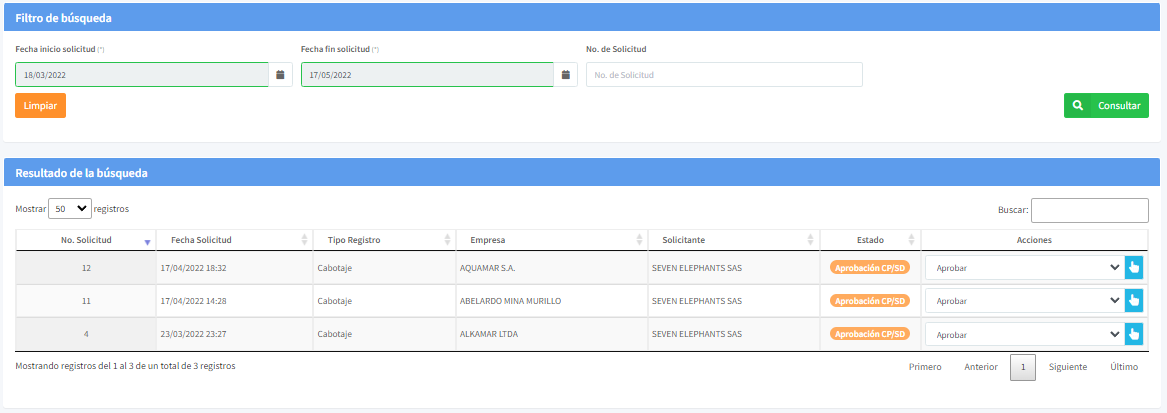Sort table by Fecha Solicitud column

click(x=201, y=240)
